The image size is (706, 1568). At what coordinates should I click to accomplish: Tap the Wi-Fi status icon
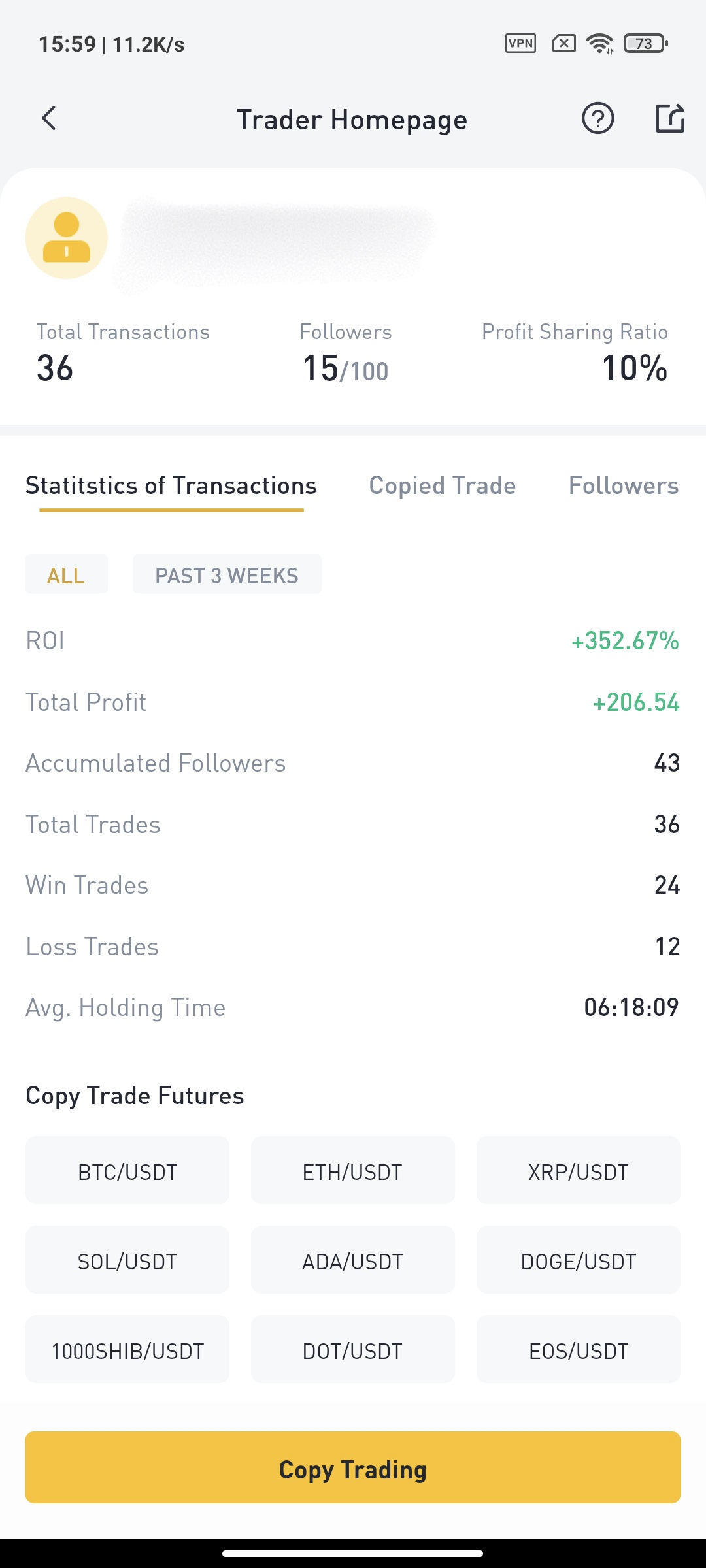pos(599,44)
